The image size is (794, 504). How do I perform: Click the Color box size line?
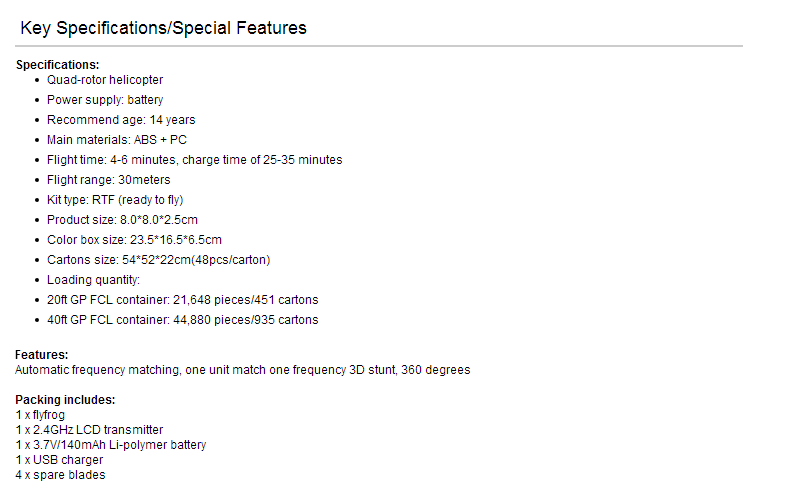point(134,240)
